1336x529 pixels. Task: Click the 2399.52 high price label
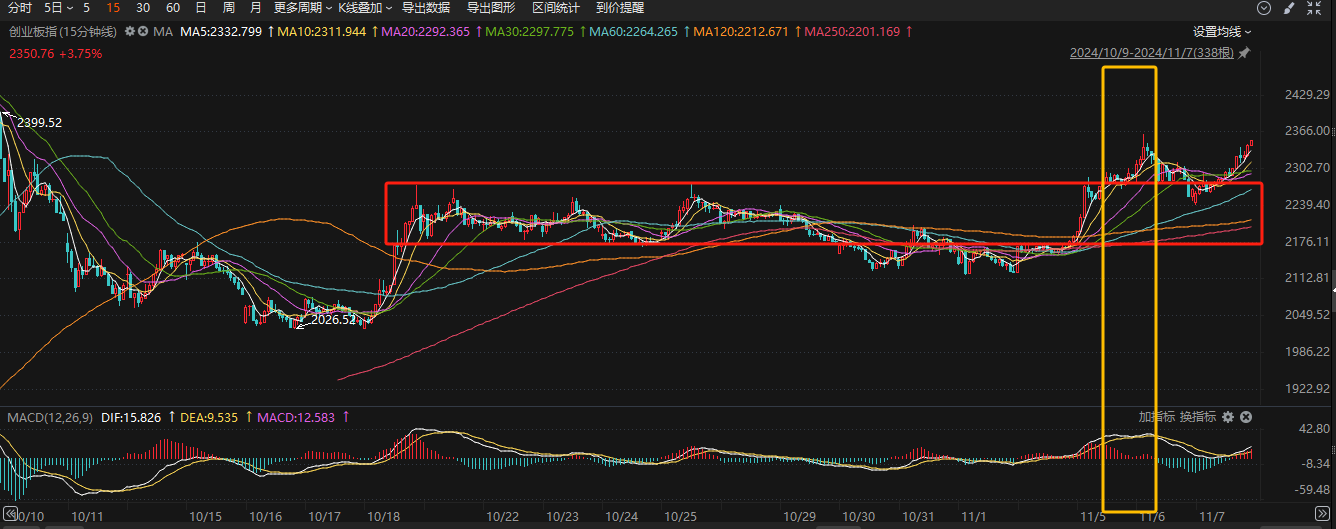[x=40, y=122]
